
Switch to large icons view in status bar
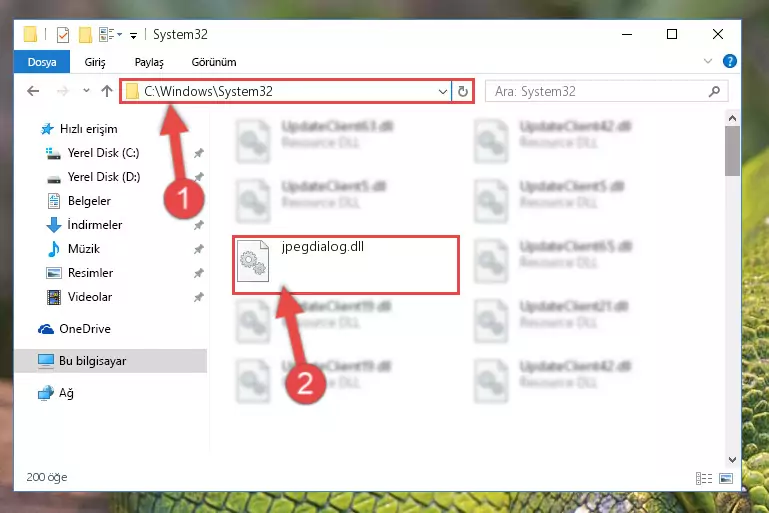[726, 478]
